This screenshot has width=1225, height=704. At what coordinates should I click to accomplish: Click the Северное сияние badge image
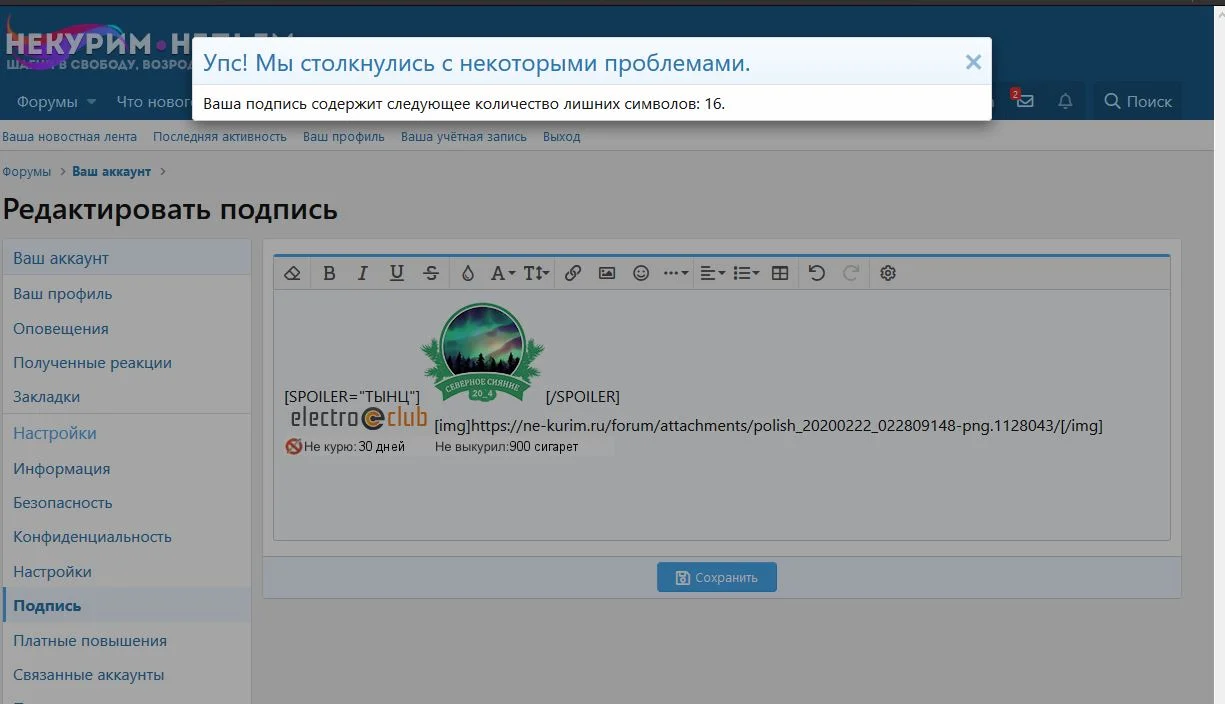(483, 351)
